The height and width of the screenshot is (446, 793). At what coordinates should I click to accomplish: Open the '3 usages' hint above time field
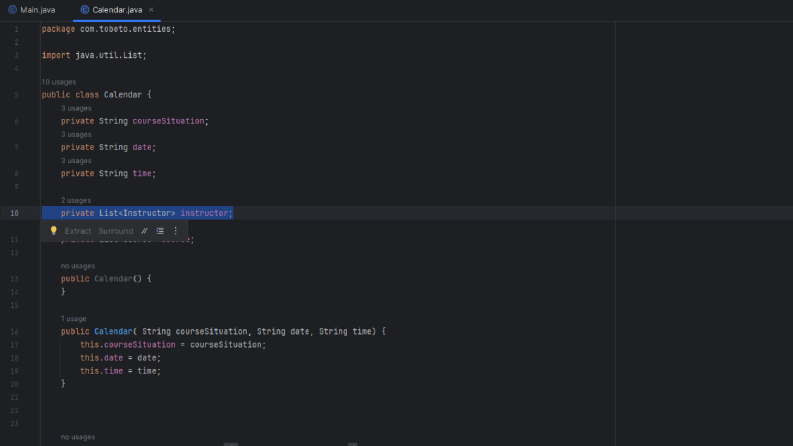click(x=76, y=161)
